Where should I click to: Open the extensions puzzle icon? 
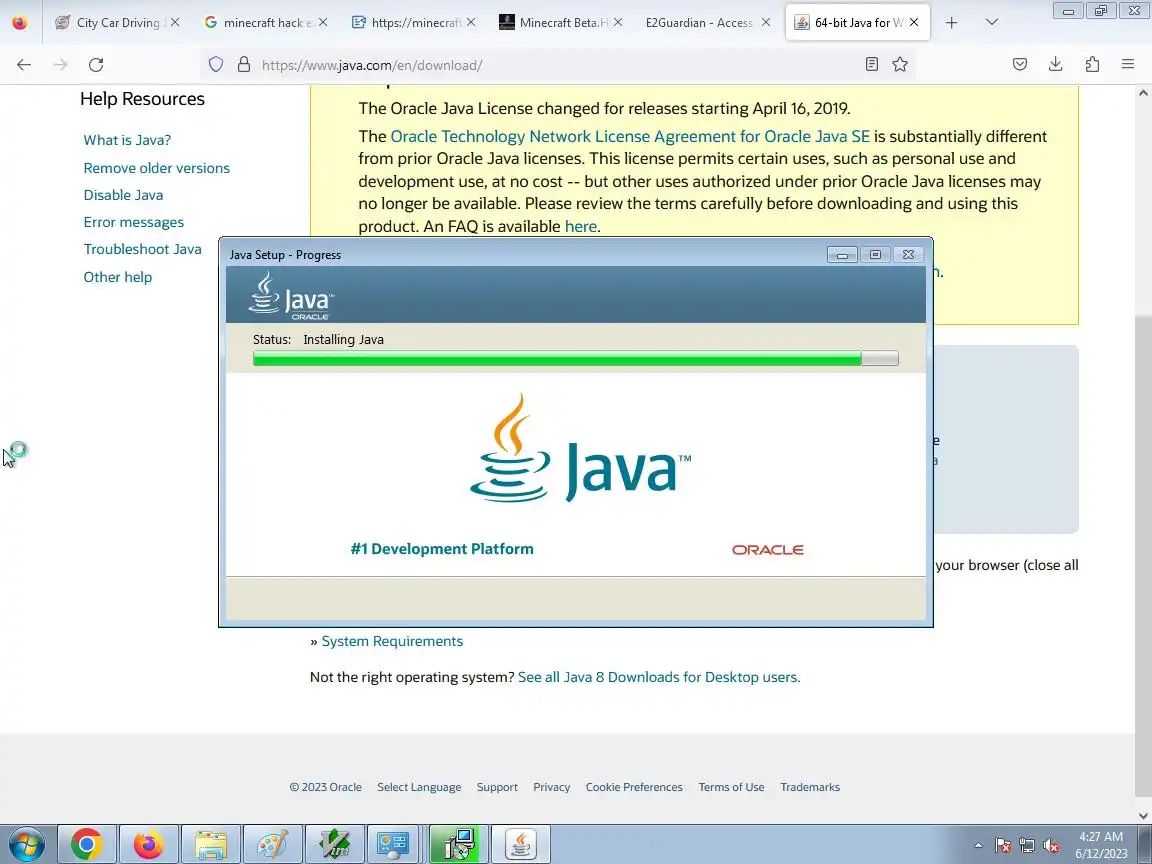[1092, 65]
